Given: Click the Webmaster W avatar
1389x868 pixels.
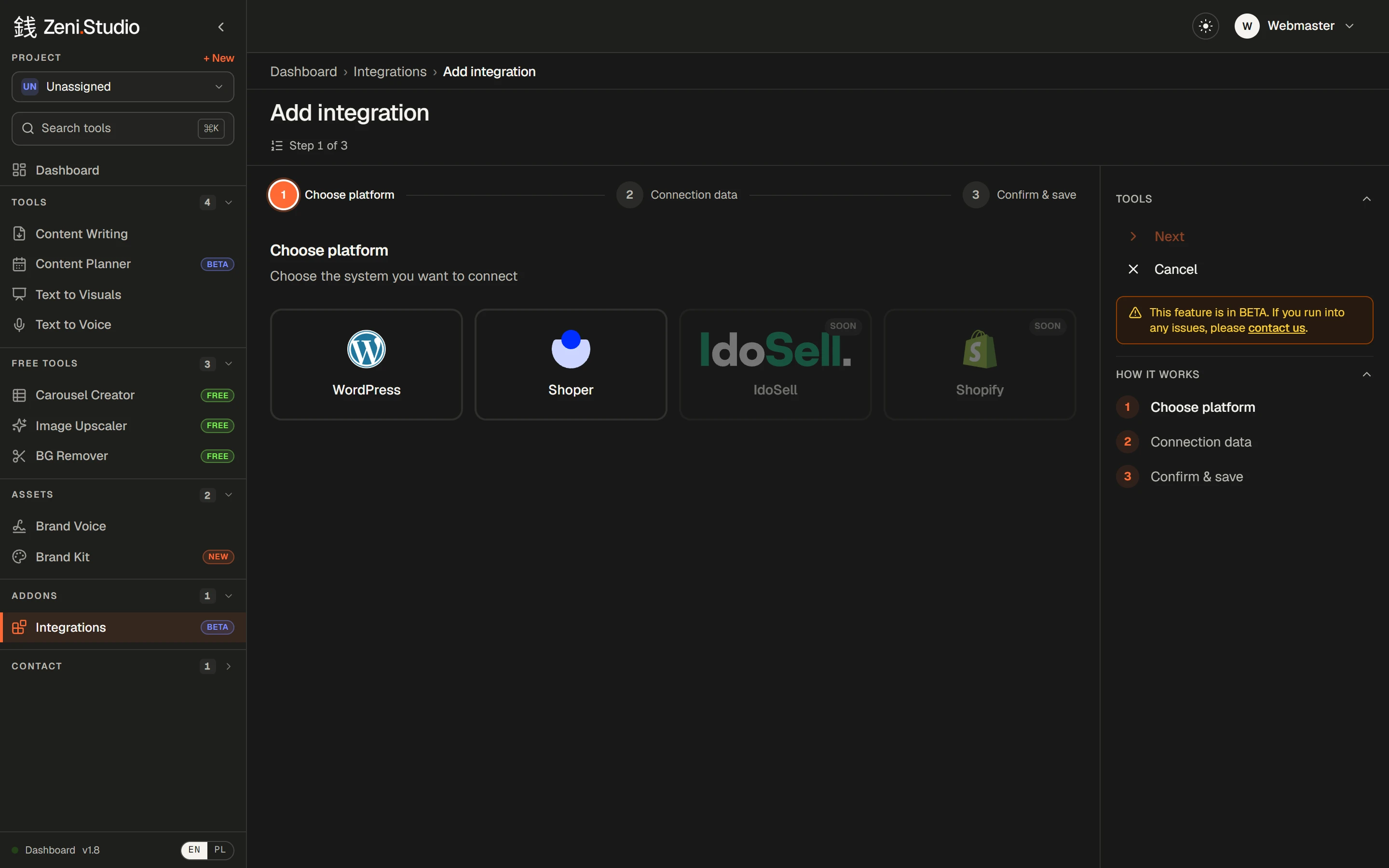Looking at the screenshot, I should click(1247, 26).
